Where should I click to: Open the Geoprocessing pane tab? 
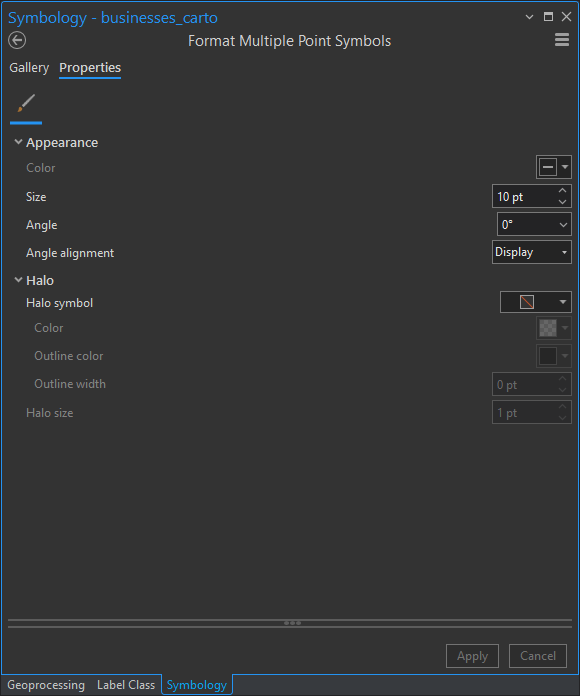point(46,685)
